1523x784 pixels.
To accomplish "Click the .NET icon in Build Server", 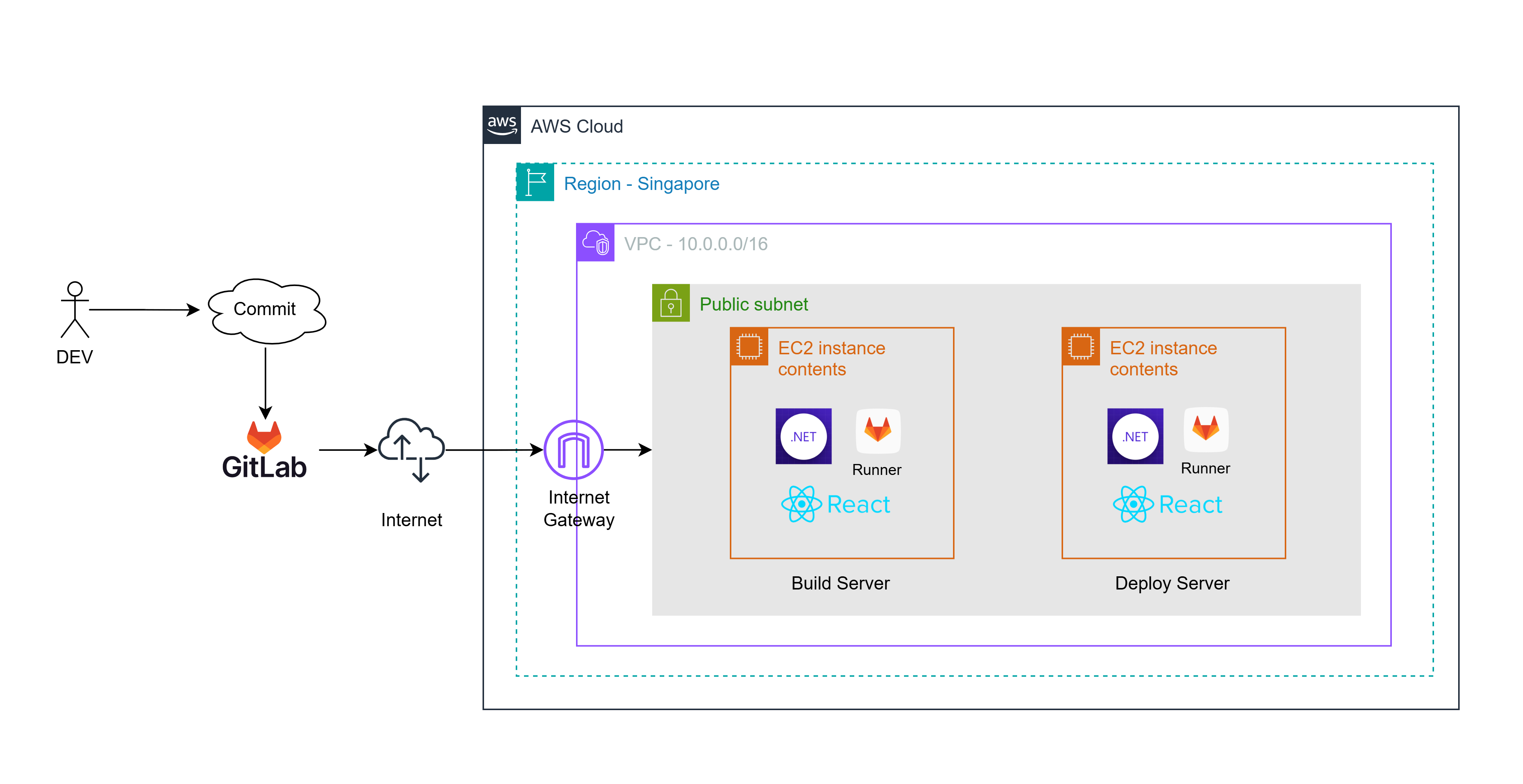I will pyautogui.click(x=803, y=436).
